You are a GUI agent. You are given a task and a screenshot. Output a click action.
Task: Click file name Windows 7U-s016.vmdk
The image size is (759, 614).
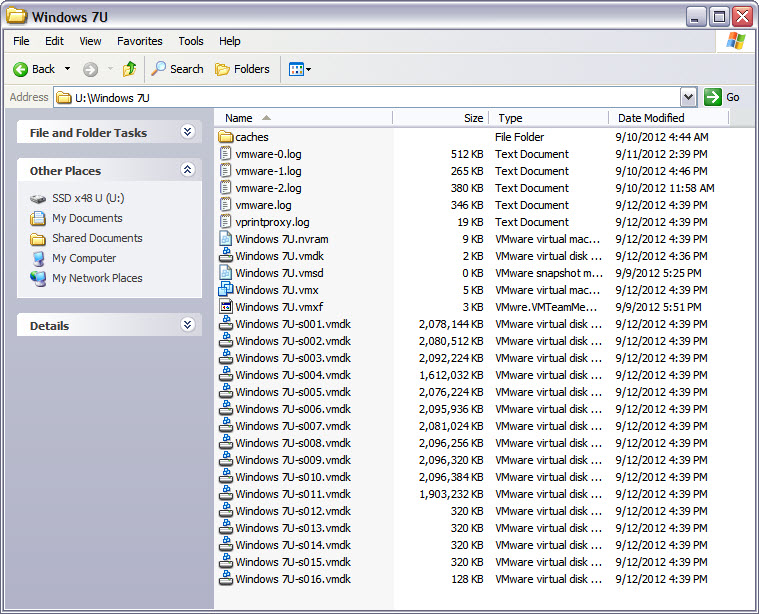(x=293, y=579)
